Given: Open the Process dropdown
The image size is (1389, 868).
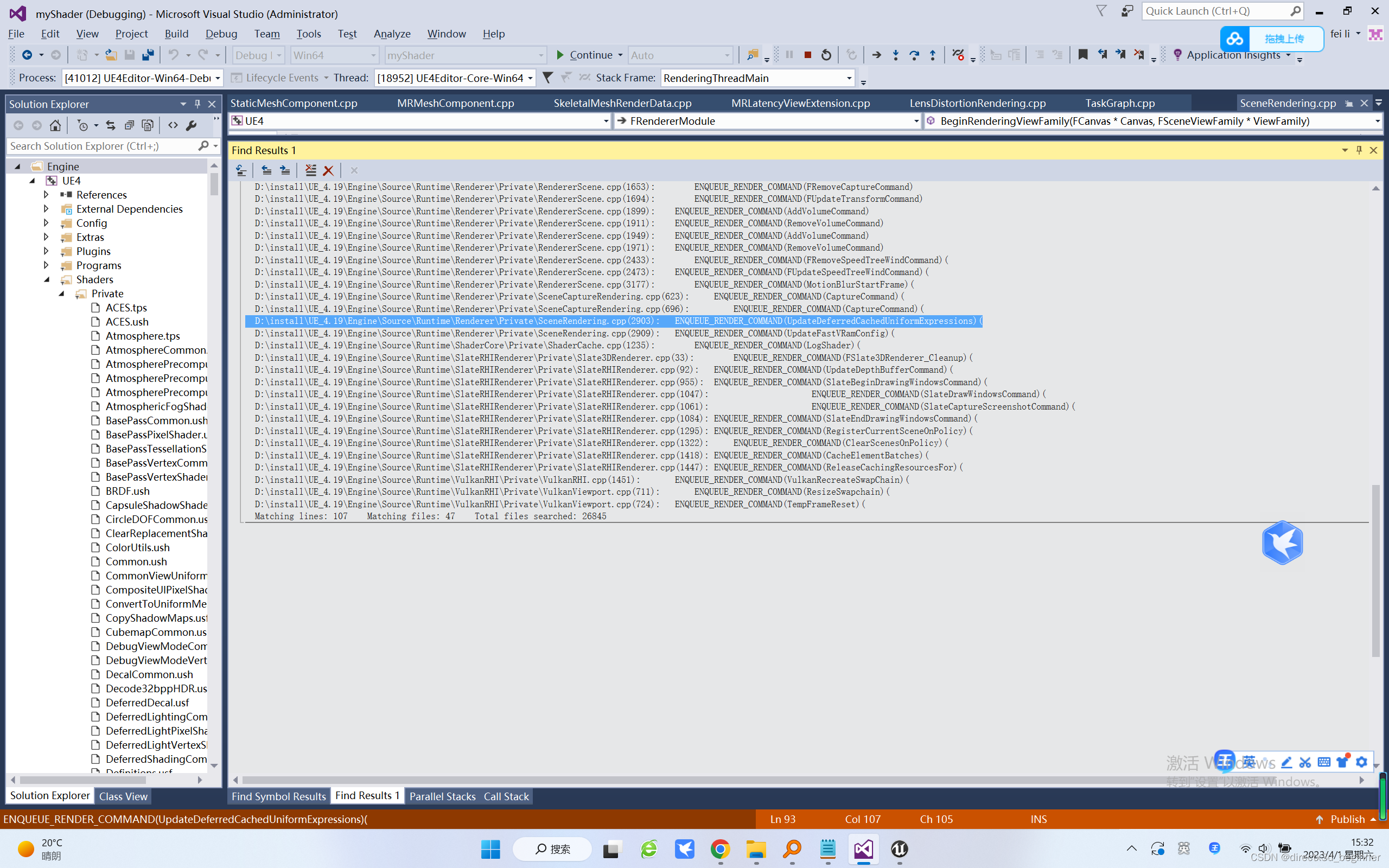Looking at the screenshot, I should click(142, 78).
